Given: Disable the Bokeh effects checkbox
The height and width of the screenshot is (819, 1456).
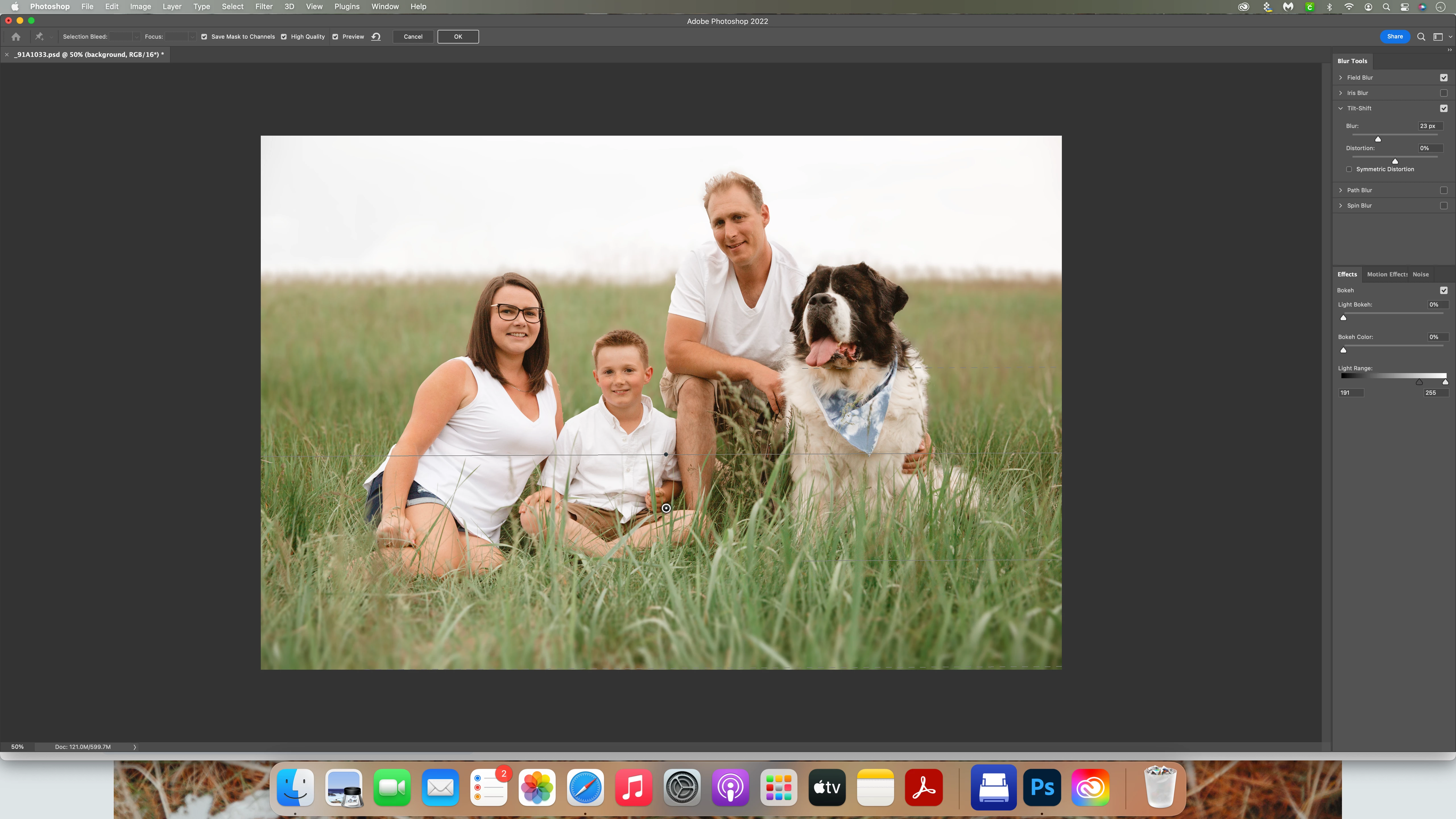Looking at the screenshot, I should (x=1443, y=291).
